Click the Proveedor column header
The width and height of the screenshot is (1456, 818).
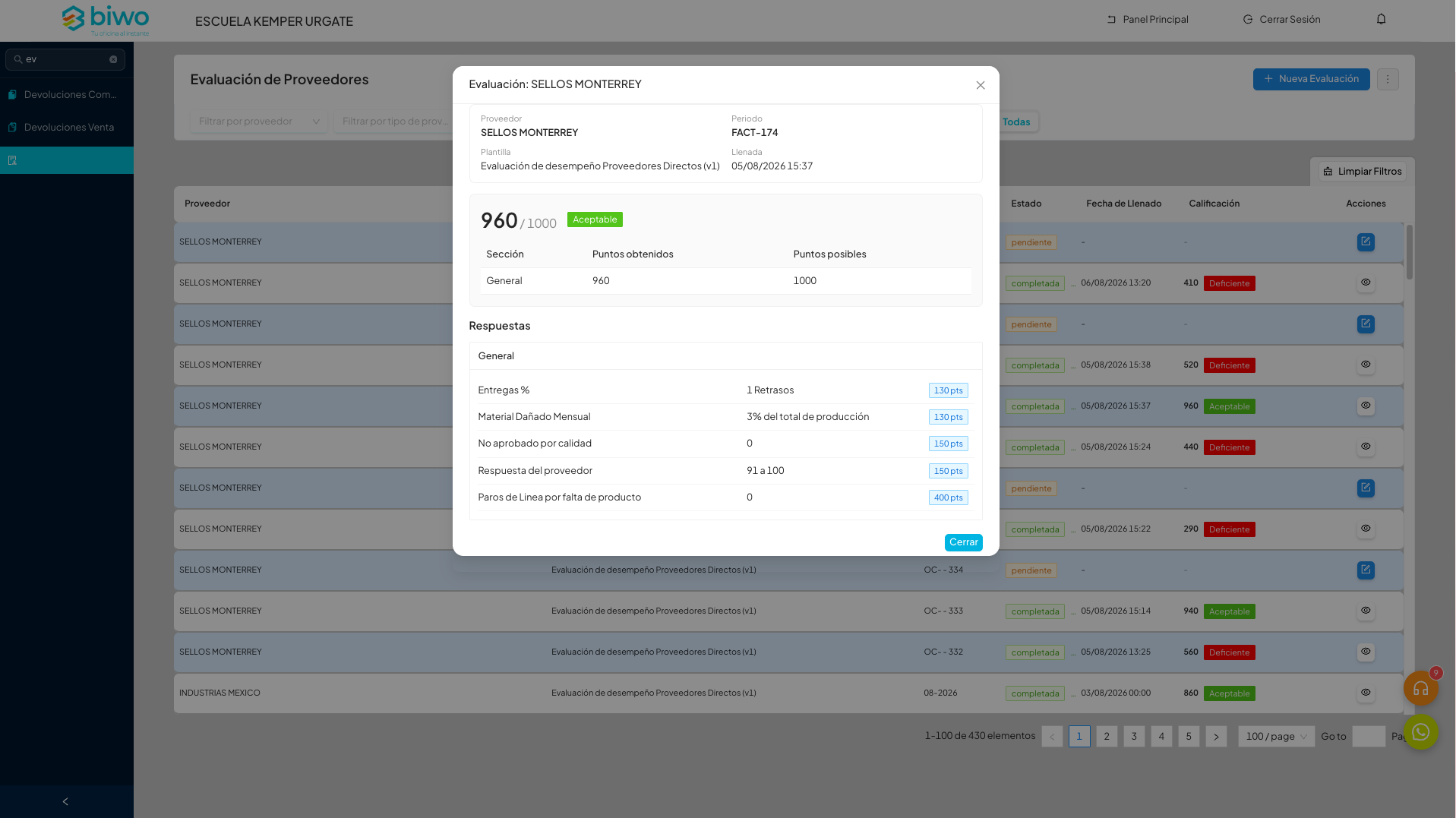tap(207, 204)
